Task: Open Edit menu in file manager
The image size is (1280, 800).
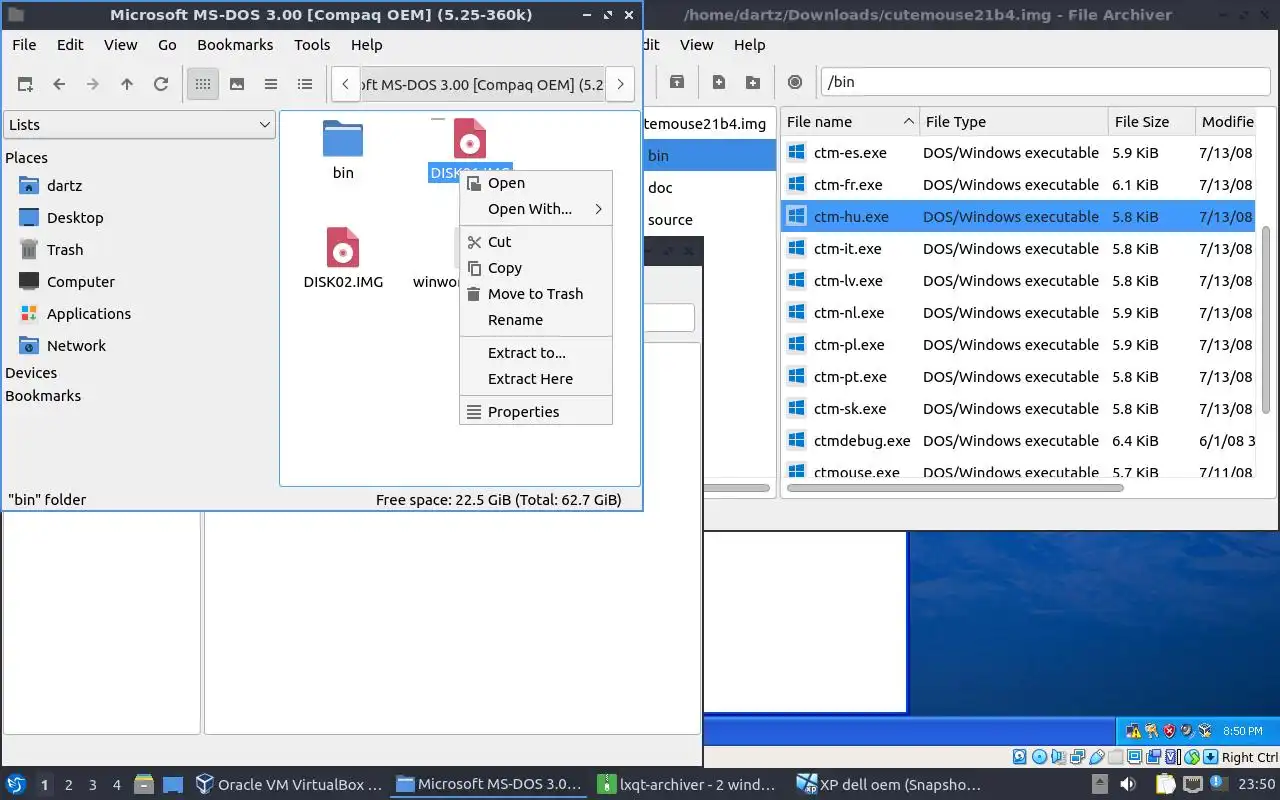Action: click(x=70, y=44)
